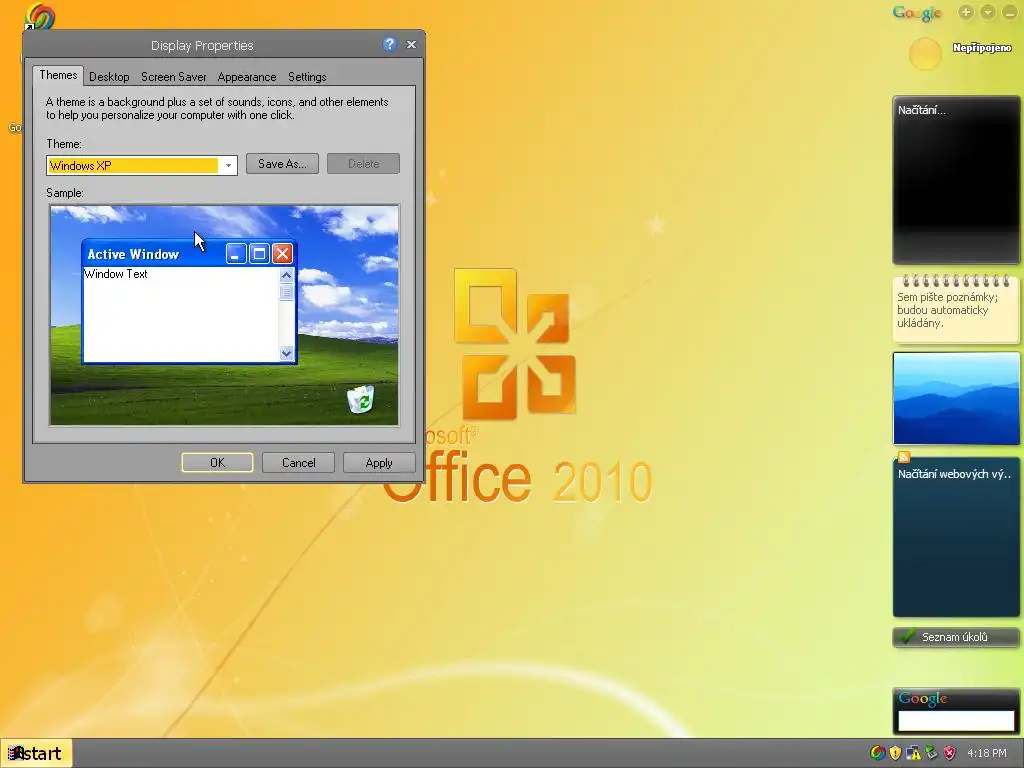Viewport: 1024px width, 768px height.
Task: Click Safely Remove Hardware tray icon
Action: (931, 753)
